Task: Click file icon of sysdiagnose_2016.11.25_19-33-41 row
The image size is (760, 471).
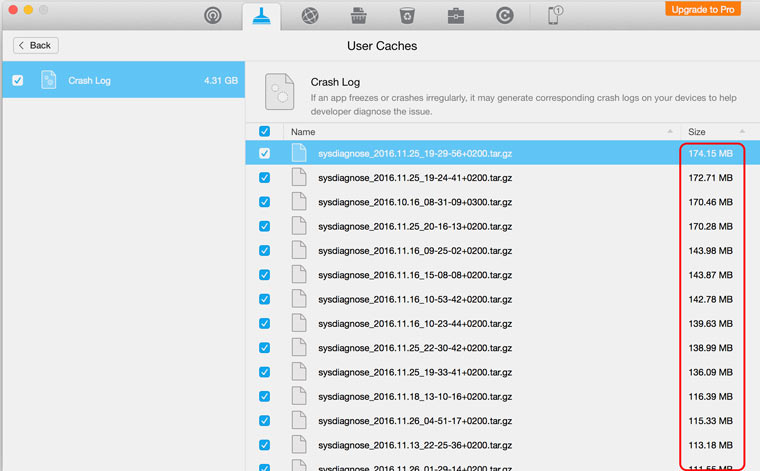Action: tap(299, 372)
